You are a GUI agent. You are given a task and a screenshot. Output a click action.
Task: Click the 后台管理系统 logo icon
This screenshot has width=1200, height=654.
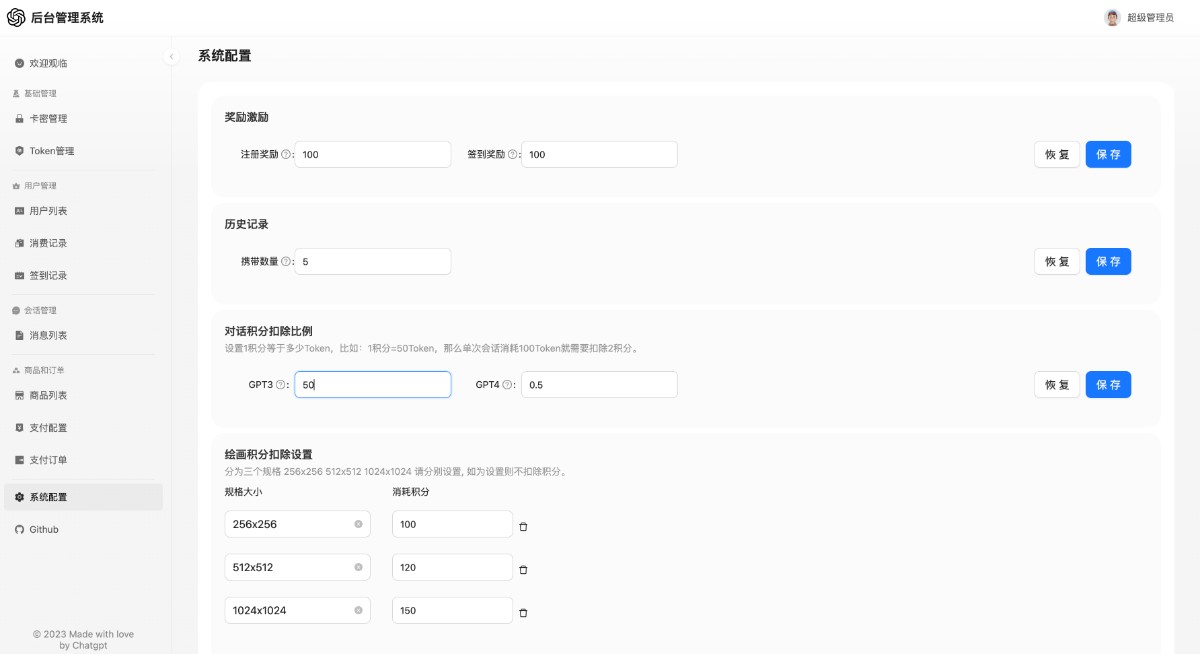click(16, 17)
